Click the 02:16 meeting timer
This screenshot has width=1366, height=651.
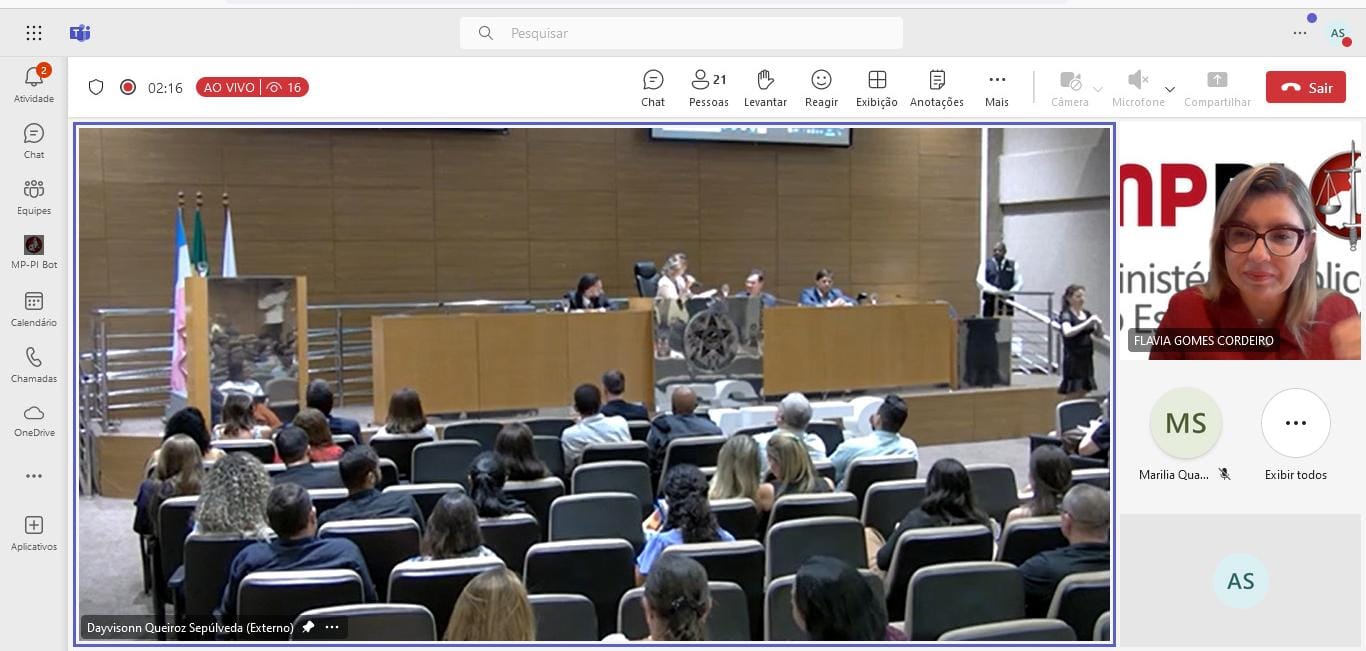pyautogui.click(x=165, y=88)
